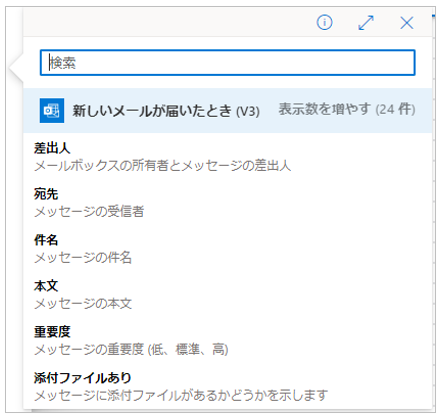444x418 pixels.
Task: Expand the dynamic content panel with arrow icon
Action: coord(366,23)
